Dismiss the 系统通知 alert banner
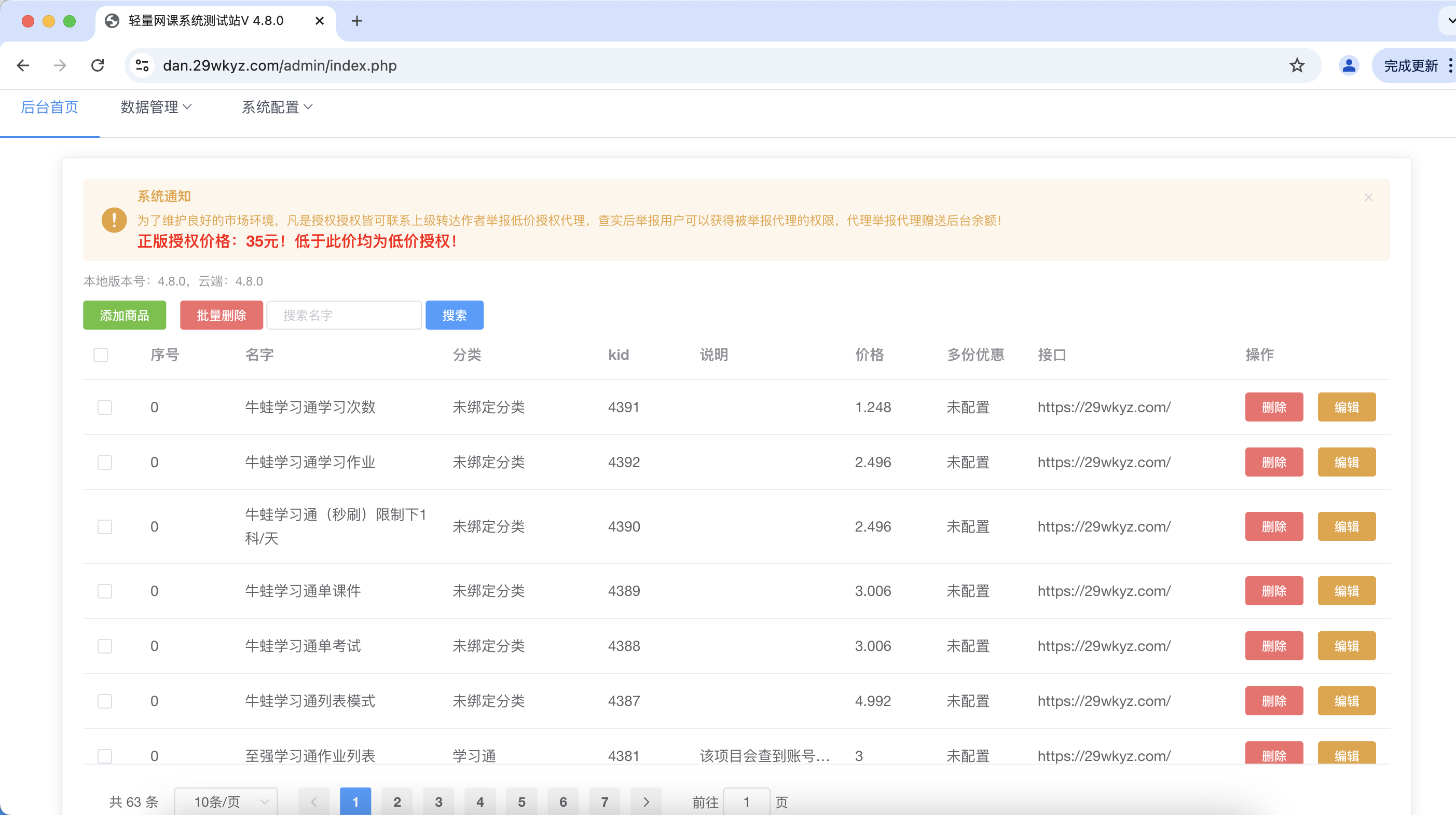This screenshot has width=1456, height=815. 1368,197
